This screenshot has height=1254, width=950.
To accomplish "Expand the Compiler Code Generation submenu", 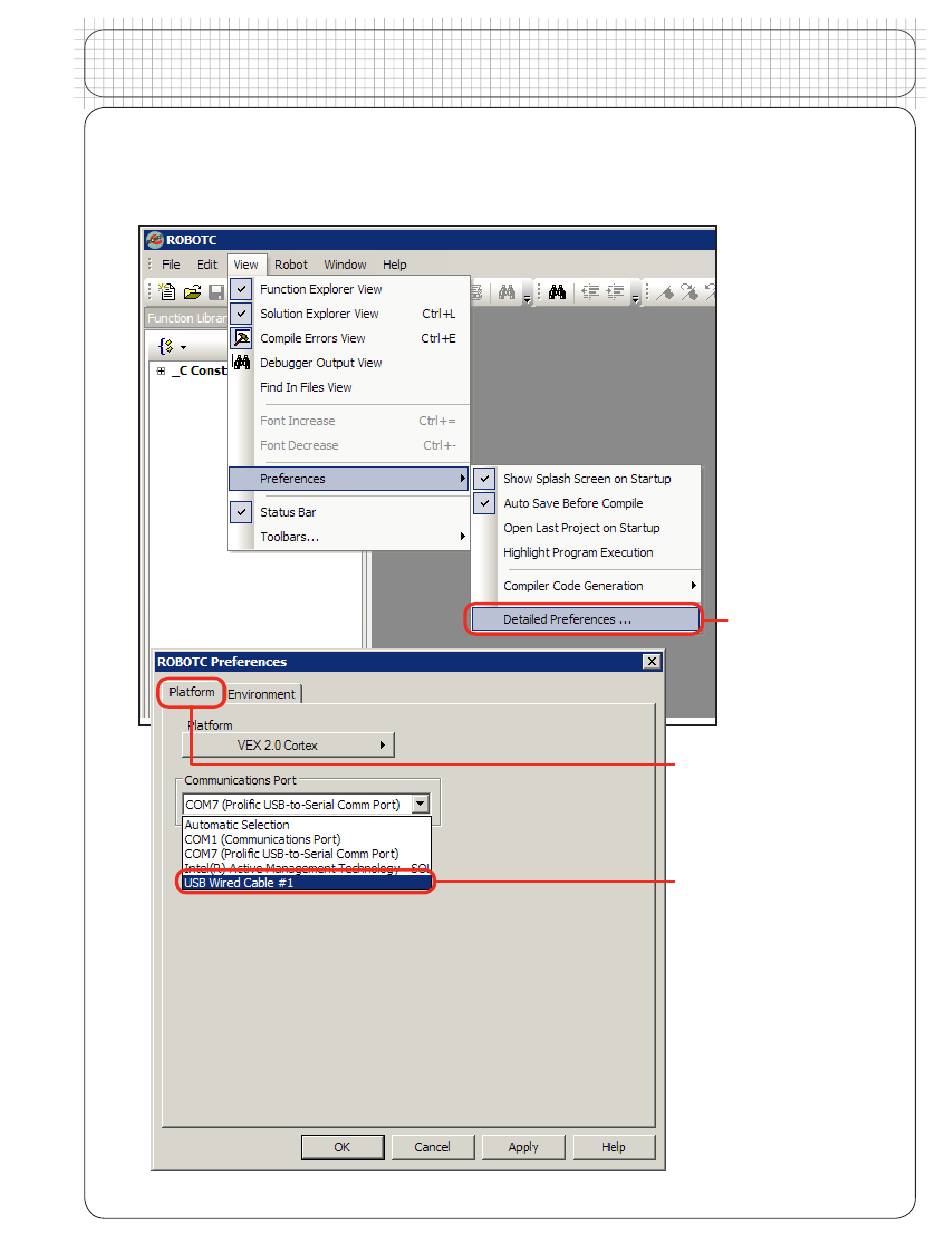I will coord(586,586).
